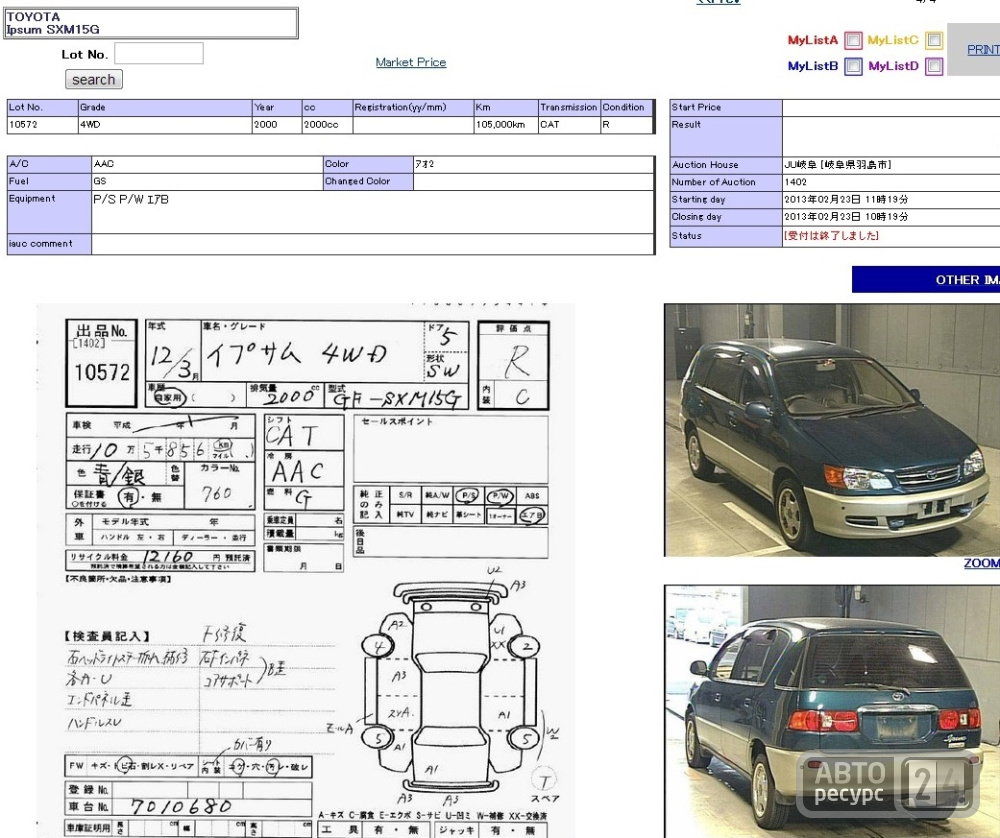Click the CAT transmission cell

[569, 125]
